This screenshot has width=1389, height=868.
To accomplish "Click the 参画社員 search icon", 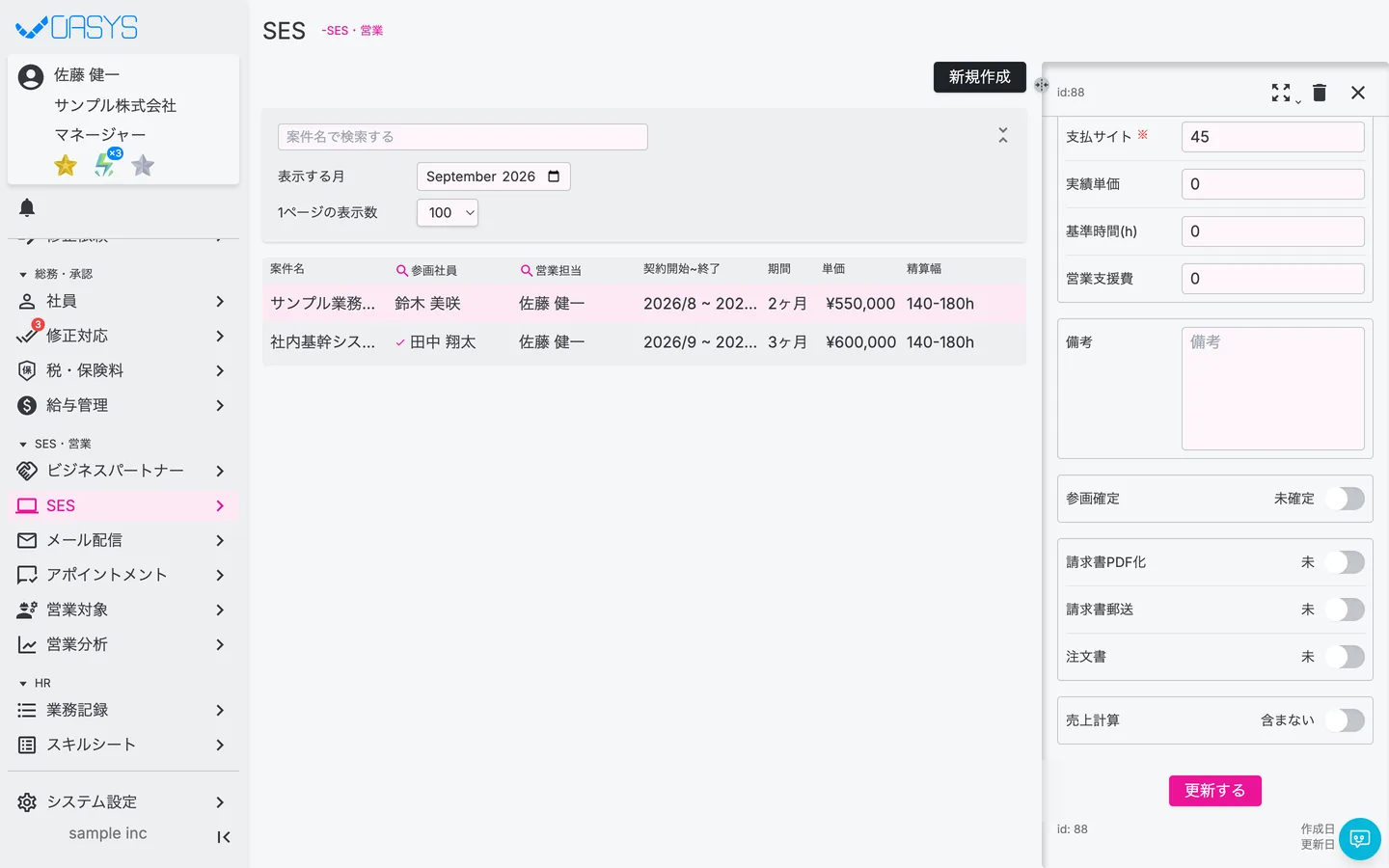I will (x=402, y=271).
